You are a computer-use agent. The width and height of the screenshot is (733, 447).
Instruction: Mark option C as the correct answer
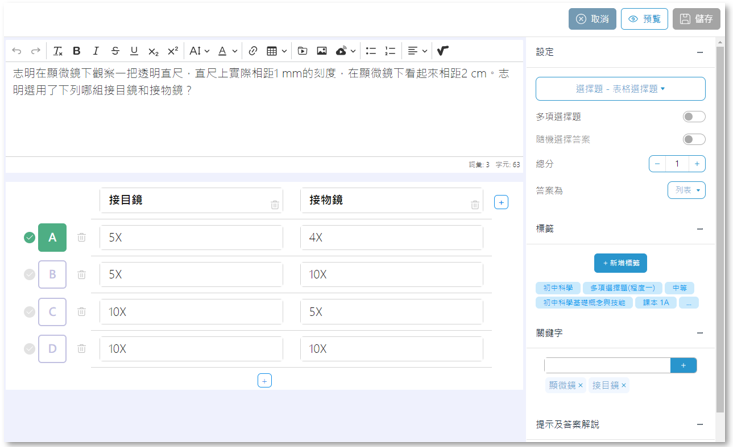click(x=29, y=312)
